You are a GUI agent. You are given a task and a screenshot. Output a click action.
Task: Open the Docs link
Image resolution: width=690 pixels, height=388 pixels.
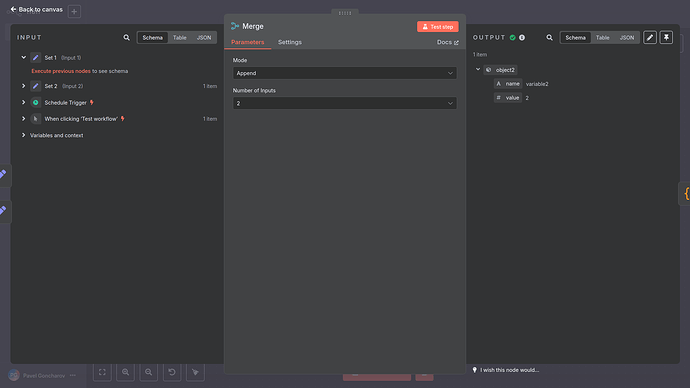click(448, 42)
